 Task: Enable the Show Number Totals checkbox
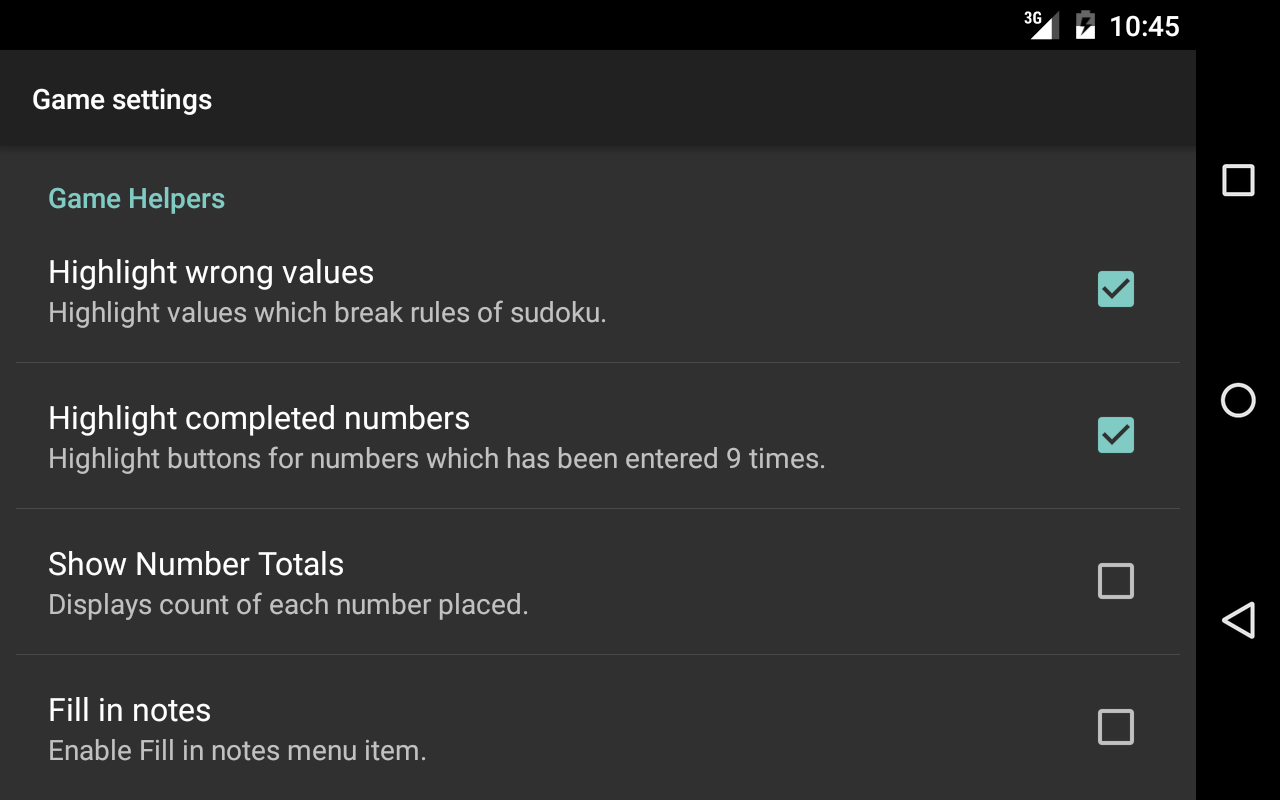click(x=1116, y=581)
